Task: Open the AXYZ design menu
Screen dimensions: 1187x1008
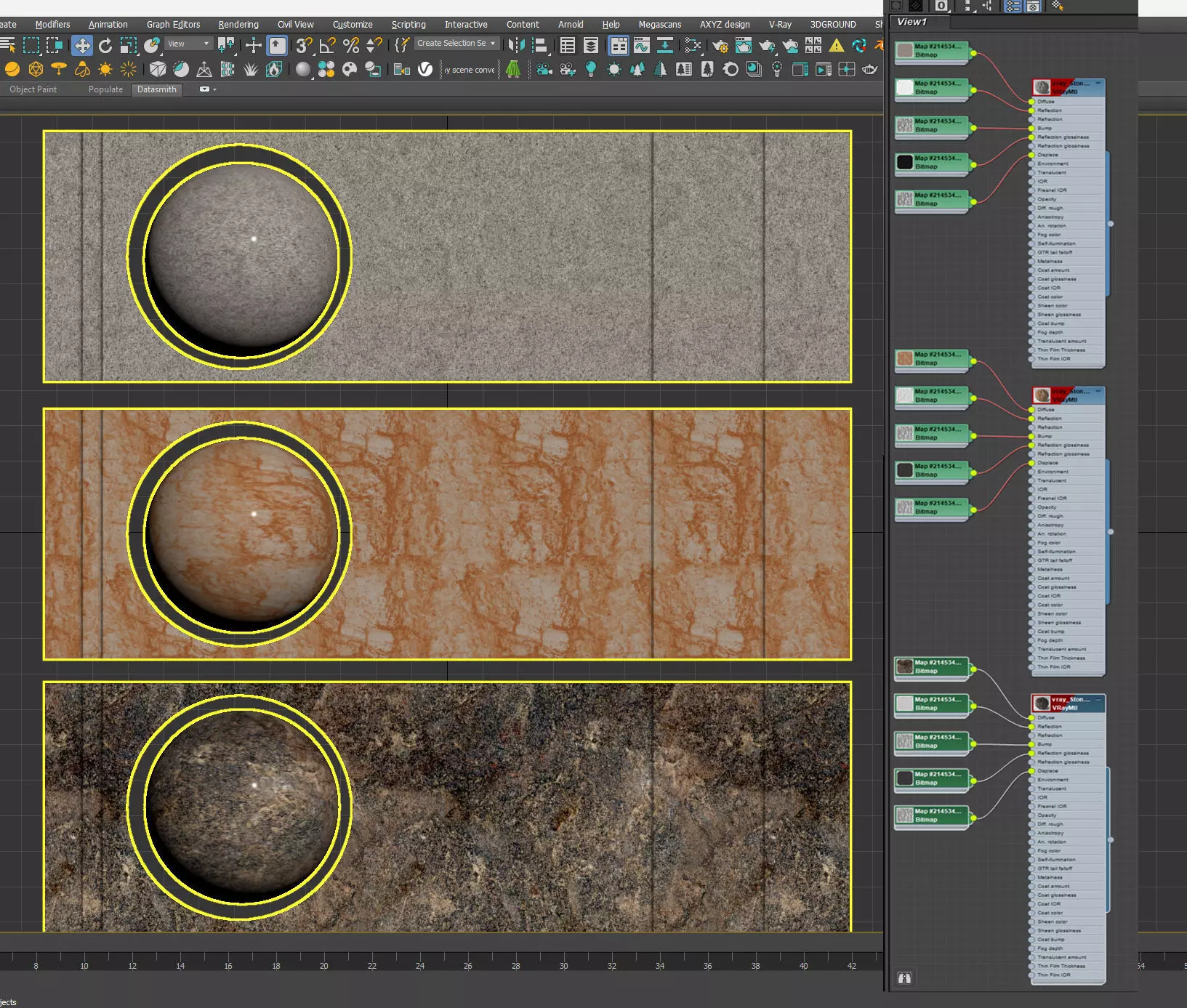Action: click(x=725, y=24)
